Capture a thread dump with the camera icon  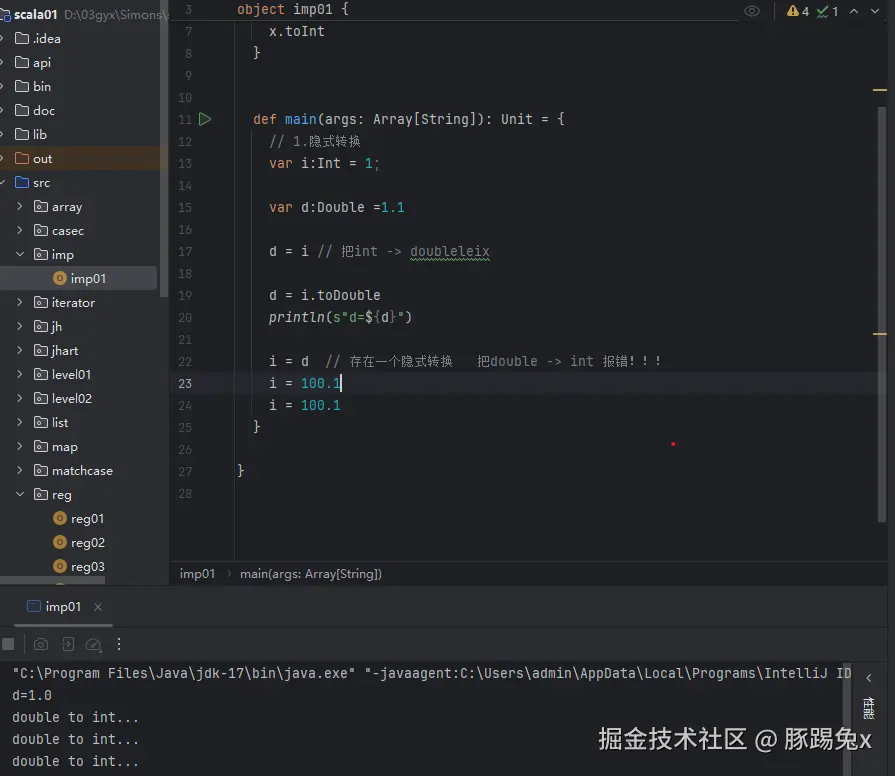(40, 644)
